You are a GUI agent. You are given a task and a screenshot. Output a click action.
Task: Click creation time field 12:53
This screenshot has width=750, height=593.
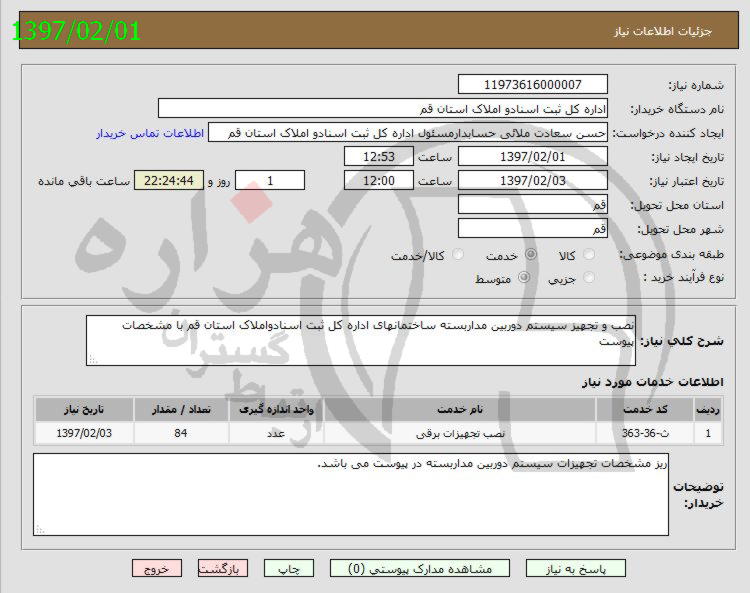[x=379, y=156]
